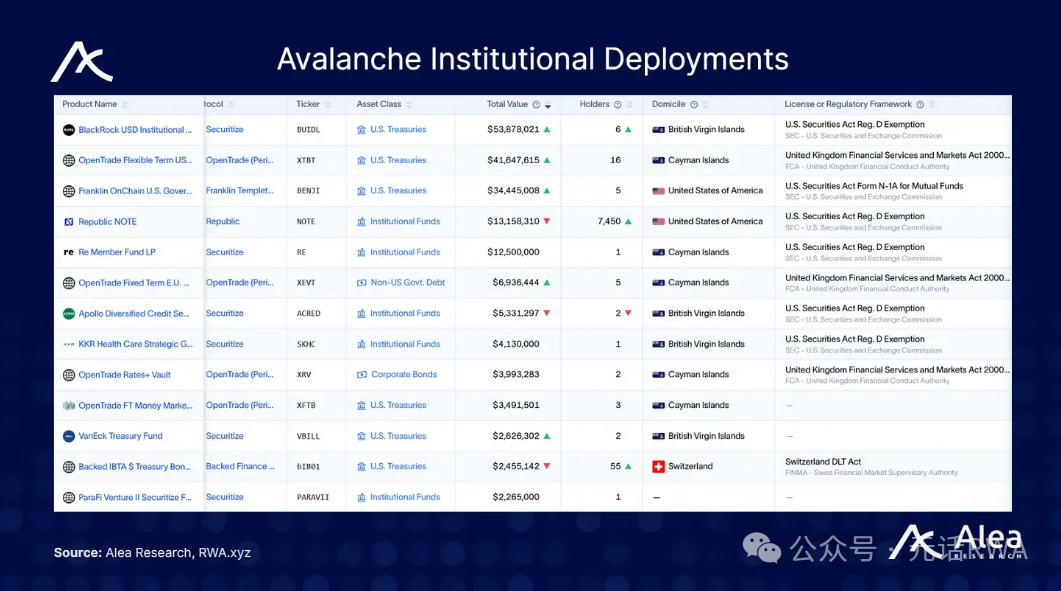
Task: Click the Domicile column info icon
Action: (x=694, y=104)
